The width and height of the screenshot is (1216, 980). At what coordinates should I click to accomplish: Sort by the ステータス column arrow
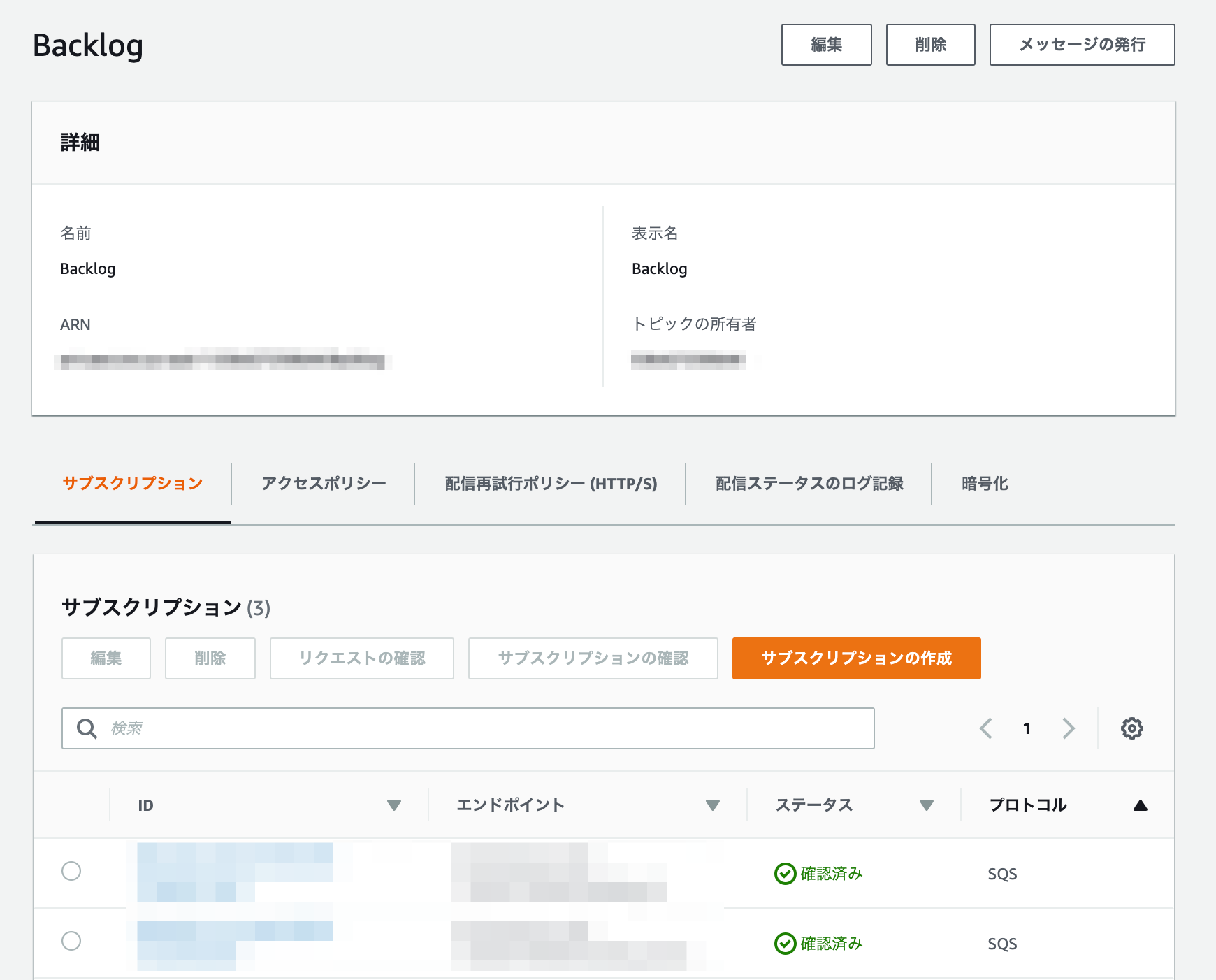pyautogui.click(x=927, y=805)
